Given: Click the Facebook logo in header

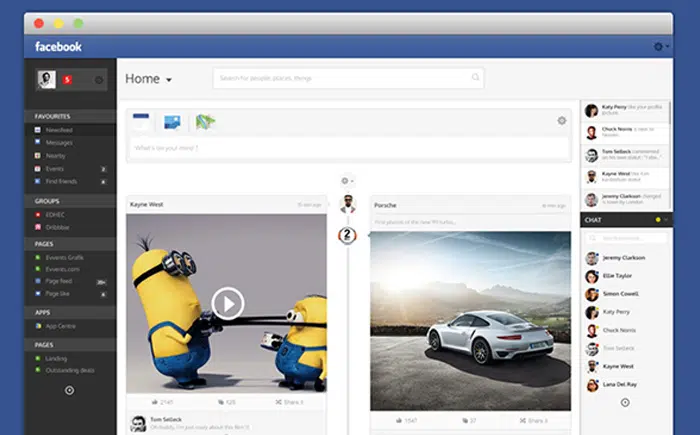Looking at the screenshot, I should [x=58, y=47].
